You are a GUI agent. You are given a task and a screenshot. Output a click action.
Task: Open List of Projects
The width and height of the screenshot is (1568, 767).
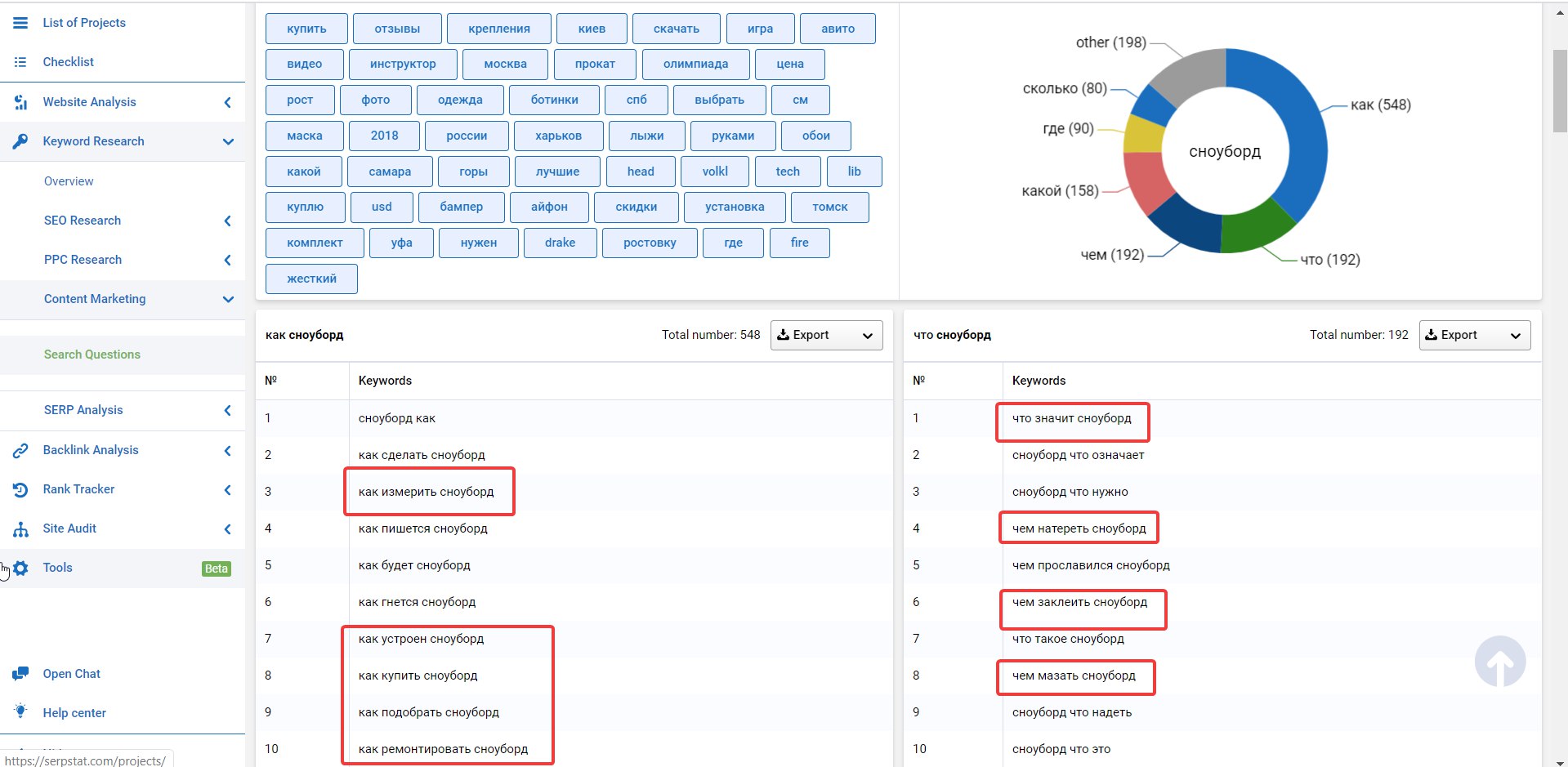[x=84, y=23]
